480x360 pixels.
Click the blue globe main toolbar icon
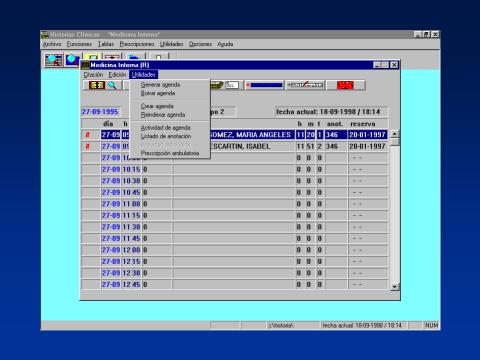tap(72, 60)
